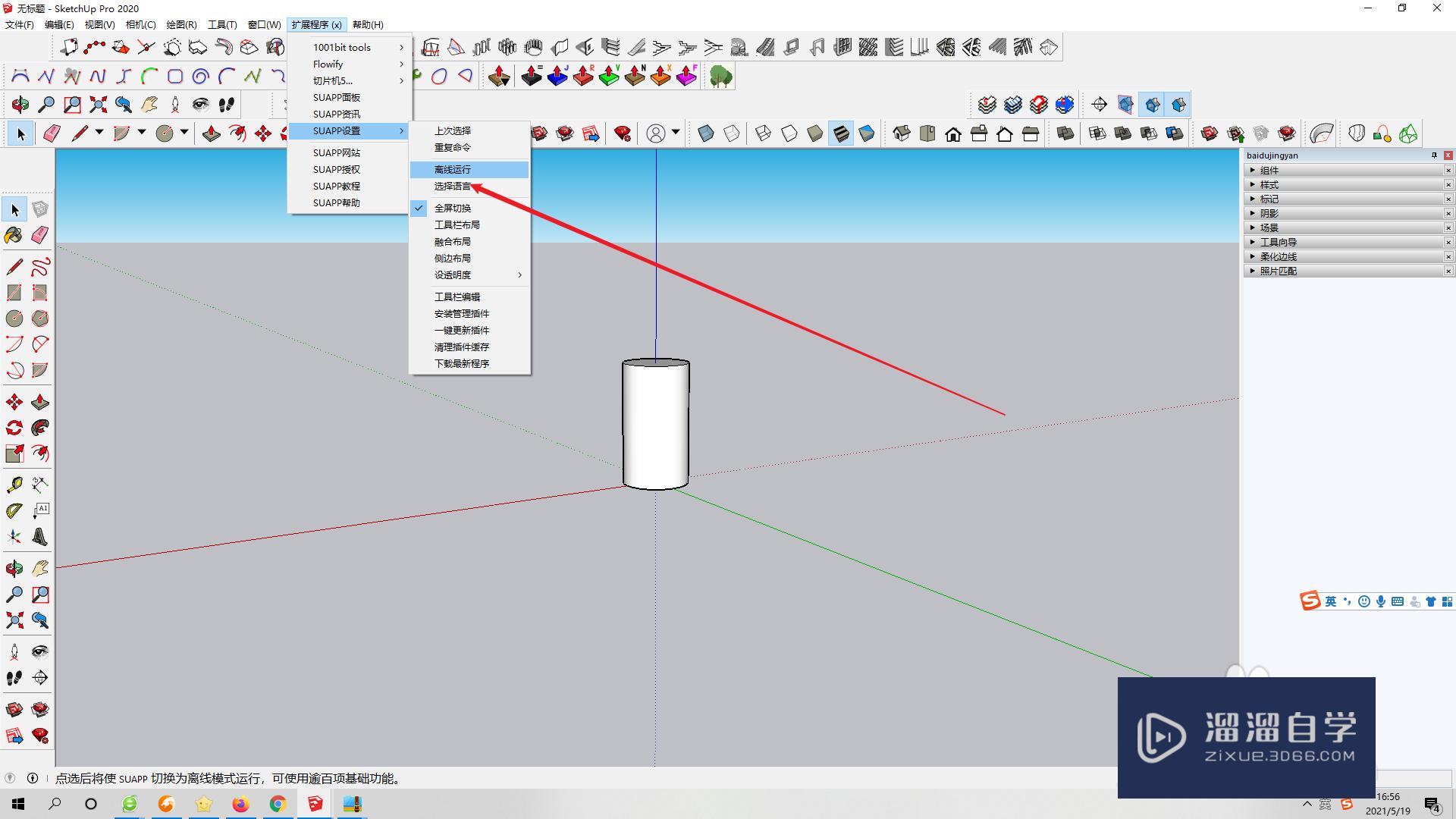The width and height of the screenshot is (1456, 819).
Task: Activate the Freehand tool in left toolbar
Action: point(40,267)
